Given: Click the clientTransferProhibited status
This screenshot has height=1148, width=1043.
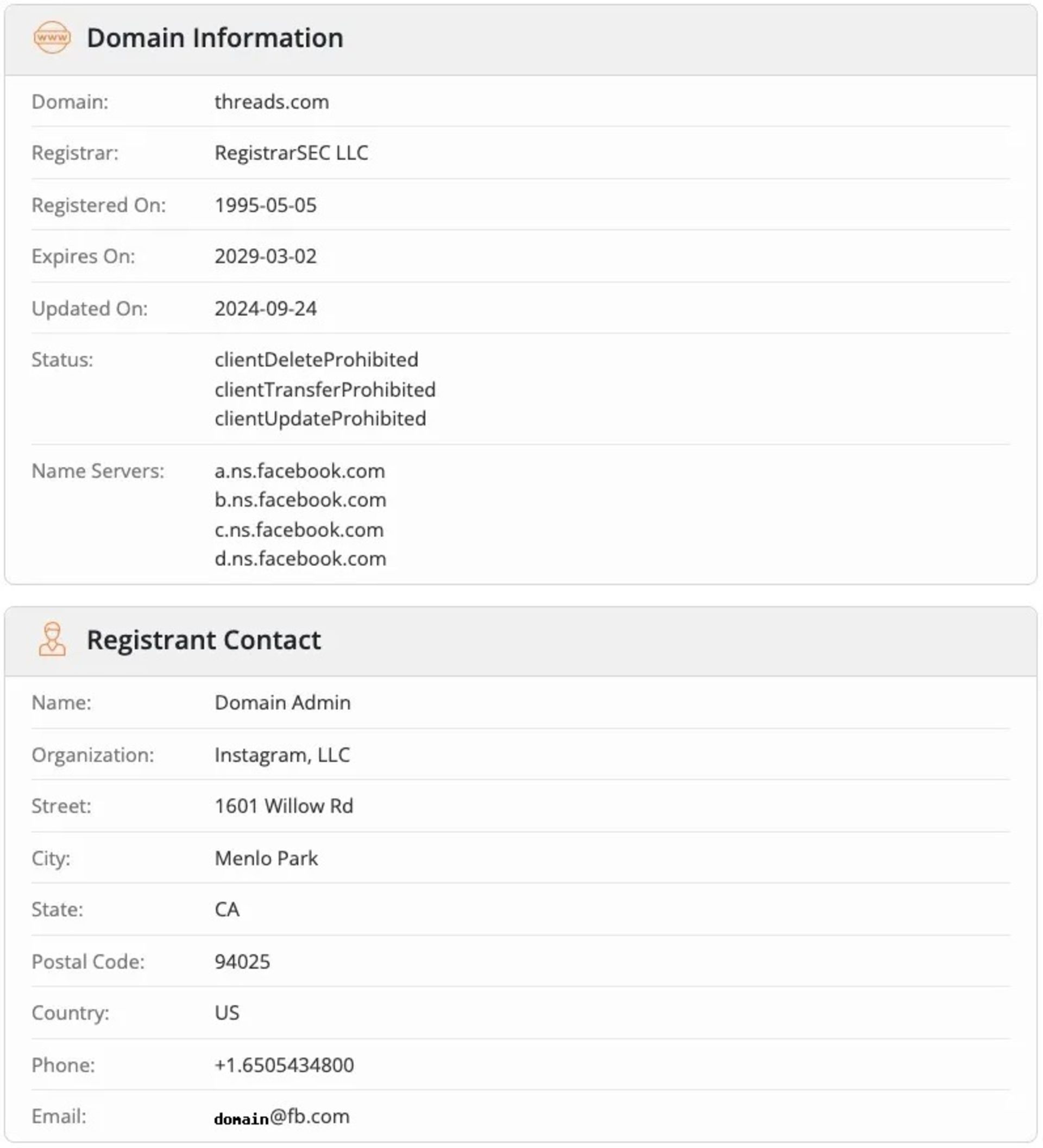Looking at the screenshot, I should click(324, 390).
